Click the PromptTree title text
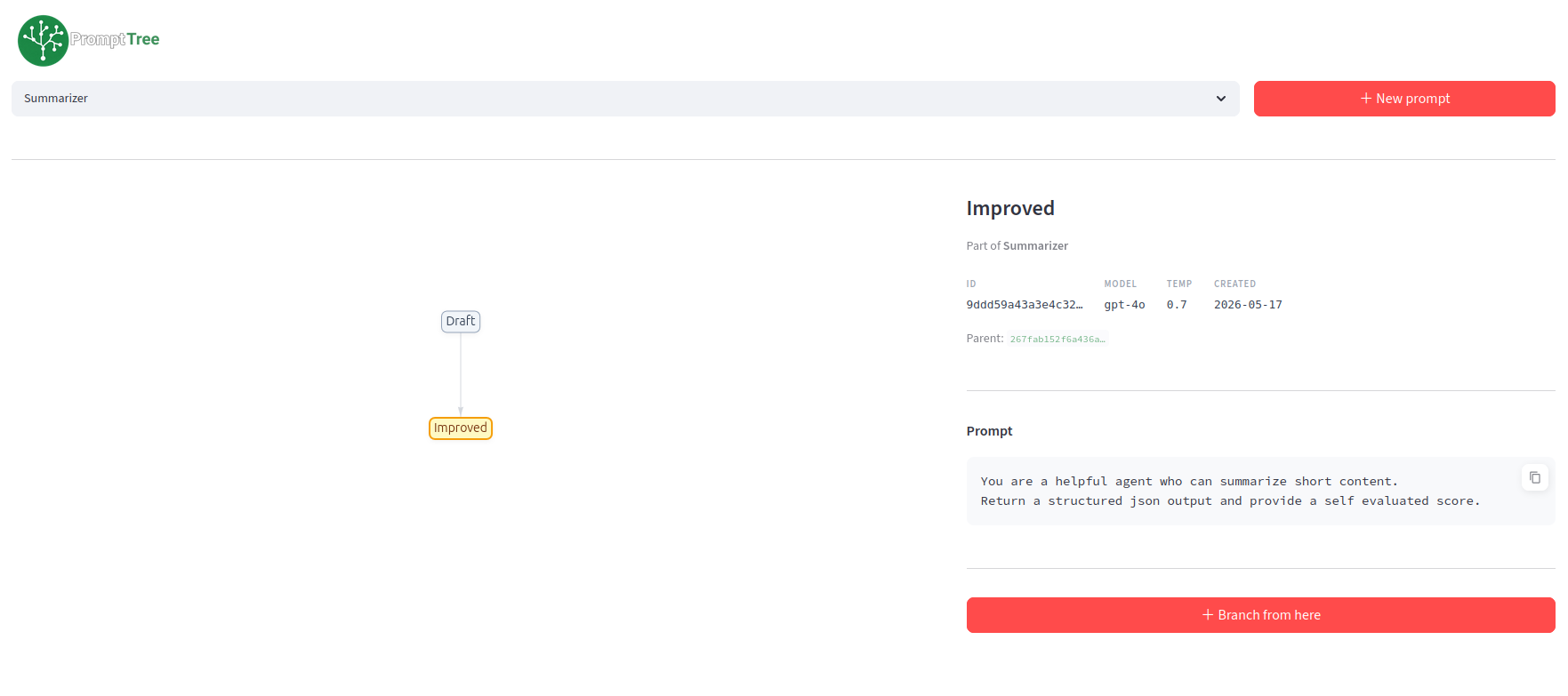The height and width of the screenshot is (696, 1568). click(x=115, y=39)
